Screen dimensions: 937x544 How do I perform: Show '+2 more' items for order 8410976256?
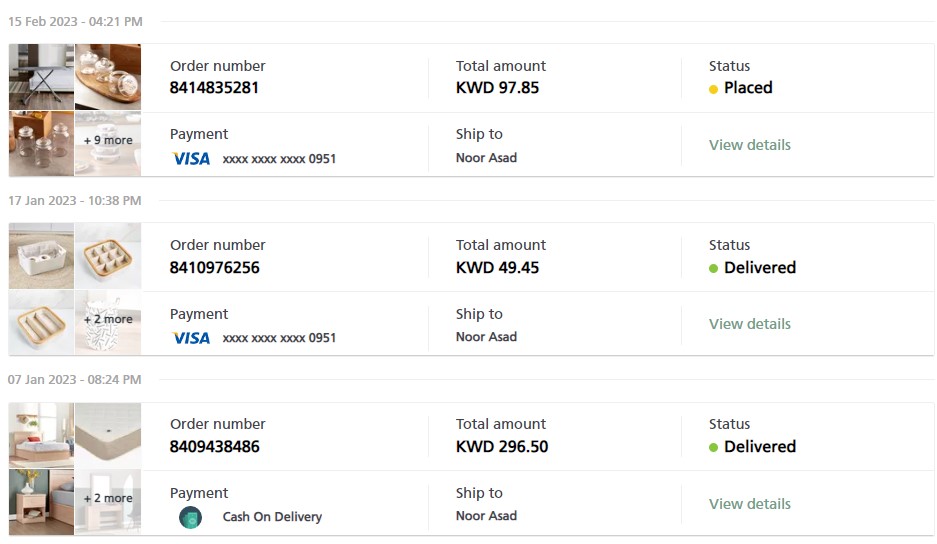[108, 320]
